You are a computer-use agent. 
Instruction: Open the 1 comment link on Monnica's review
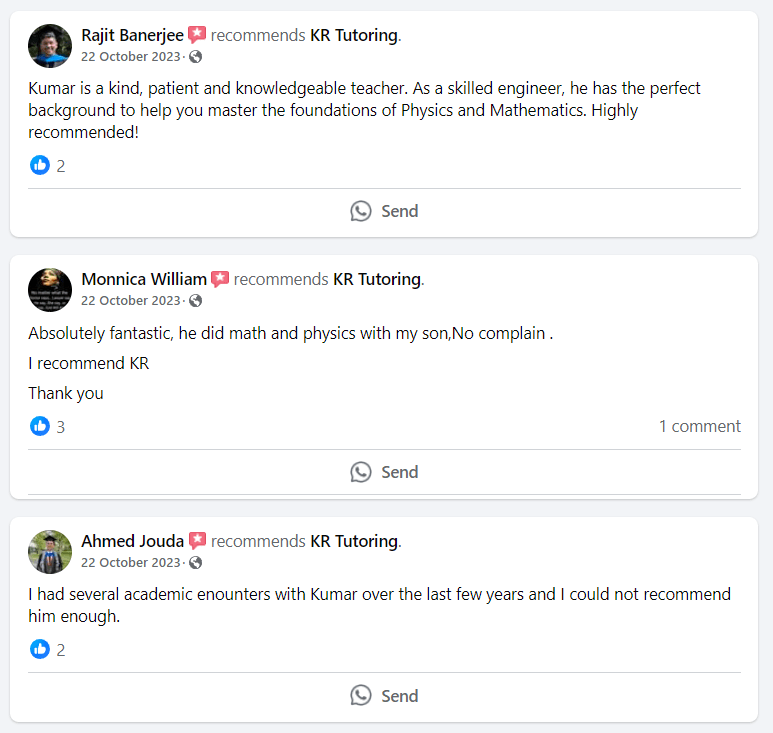click(699, 426)
